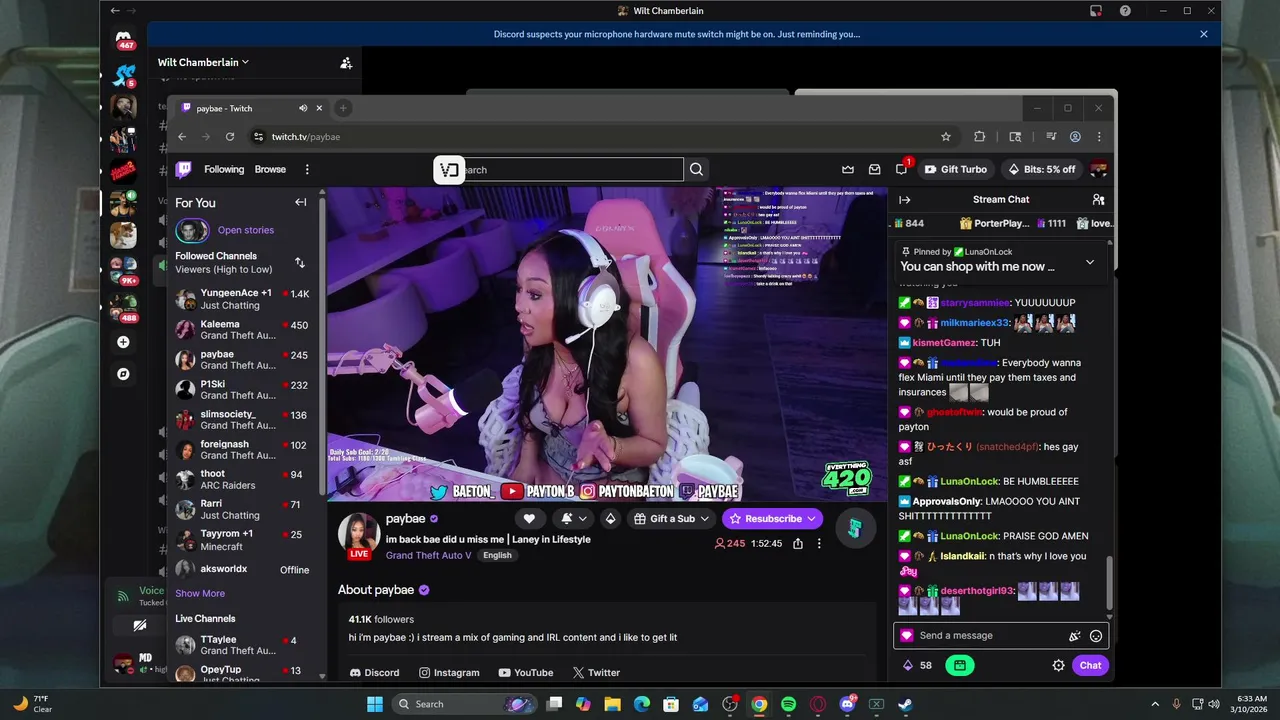Open the Twitch home logo
The image size is (1280, 720).
tap(183, 169)
